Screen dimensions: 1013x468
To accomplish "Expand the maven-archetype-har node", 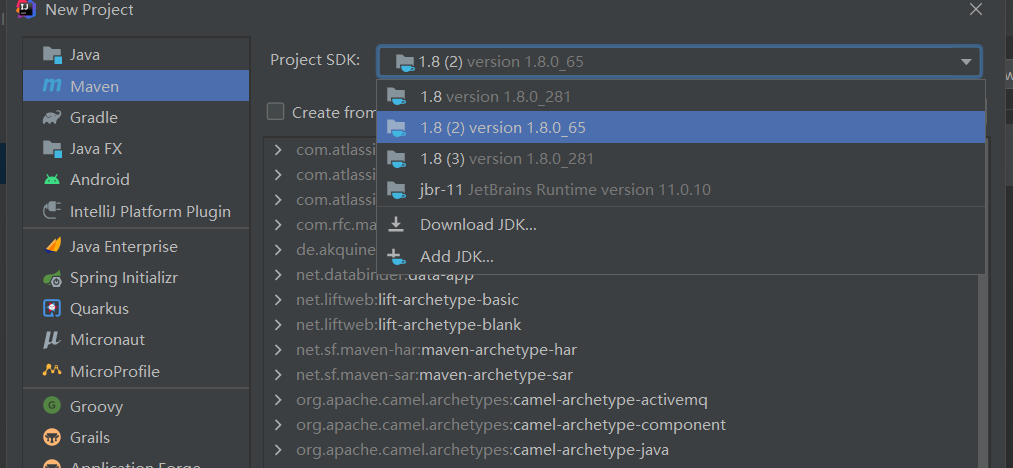I will (x=278, y=350).
